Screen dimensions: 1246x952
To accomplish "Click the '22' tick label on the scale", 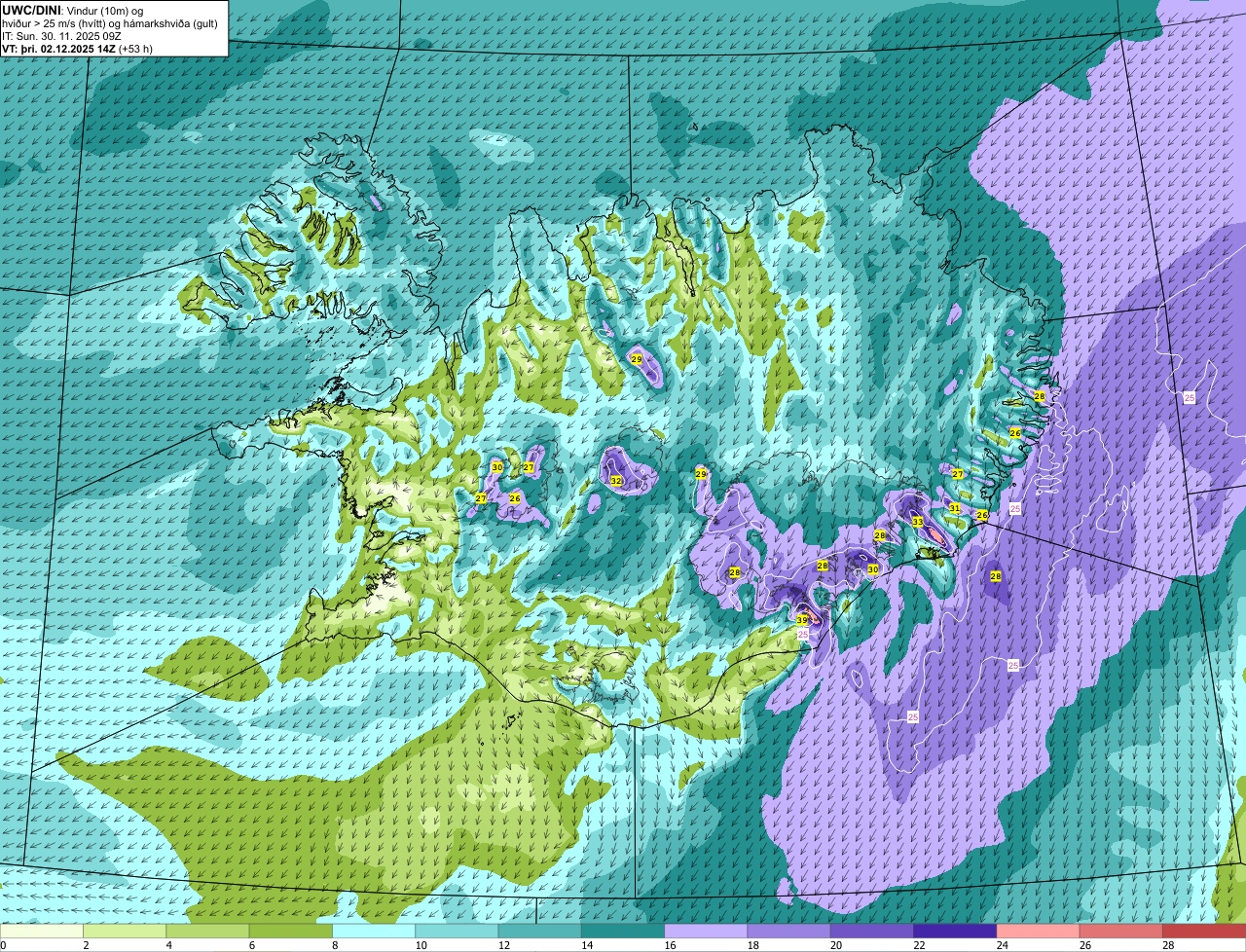I will point(919,945).
